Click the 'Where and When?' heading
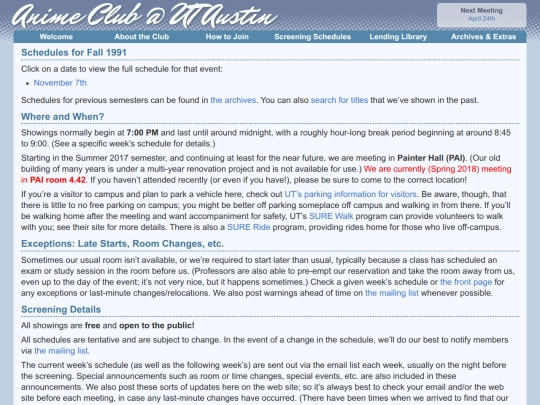 [62, 117]
